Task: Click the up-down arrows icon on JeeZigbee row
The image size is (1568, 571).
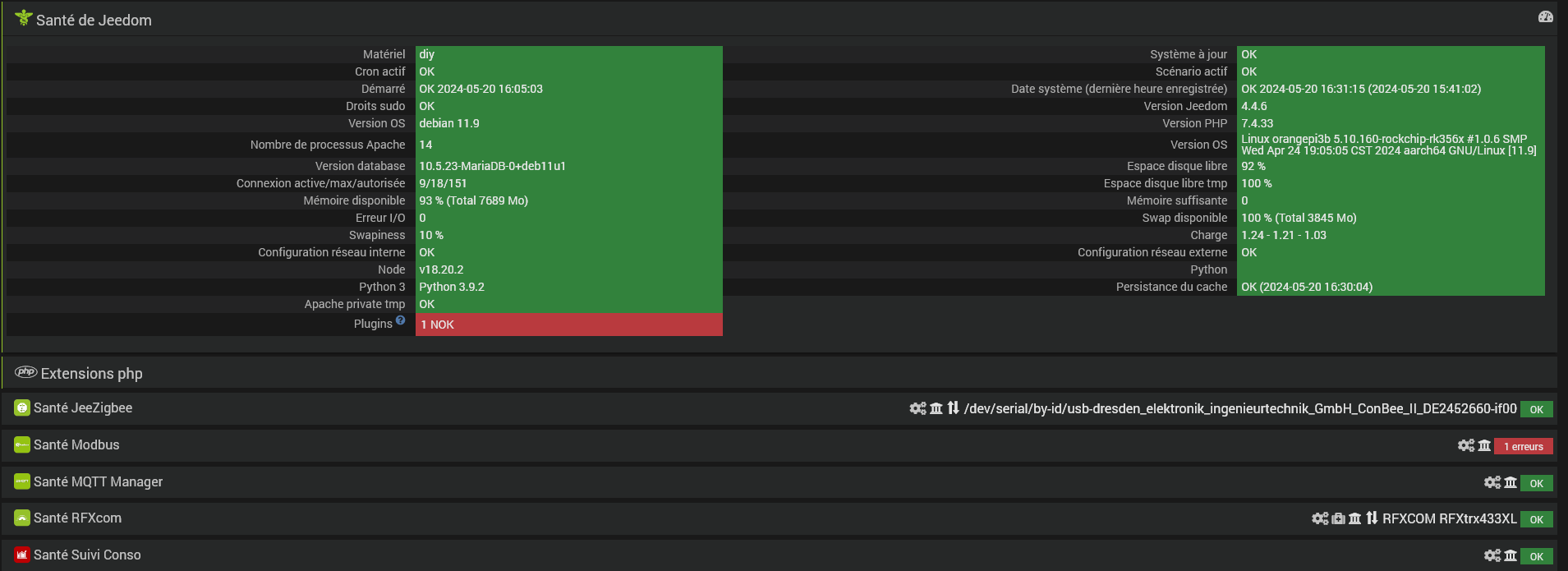Action: (x=953, y=408)
